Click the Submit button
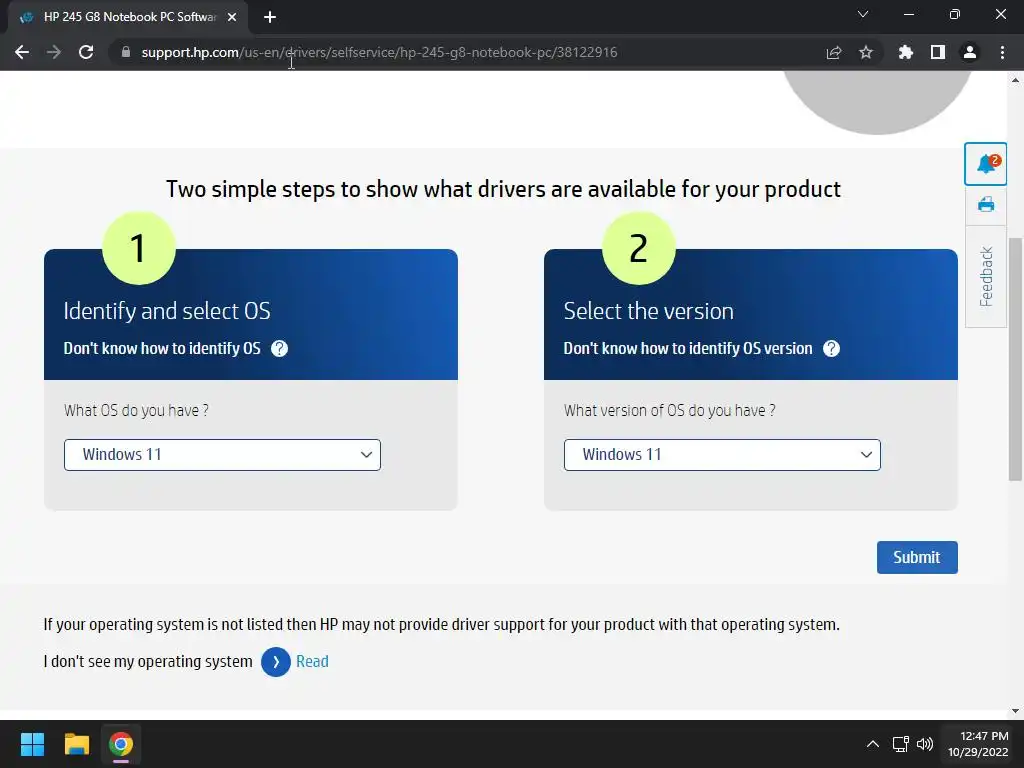This screenshot has width=1024, height=768. click(x=917, y=557)
